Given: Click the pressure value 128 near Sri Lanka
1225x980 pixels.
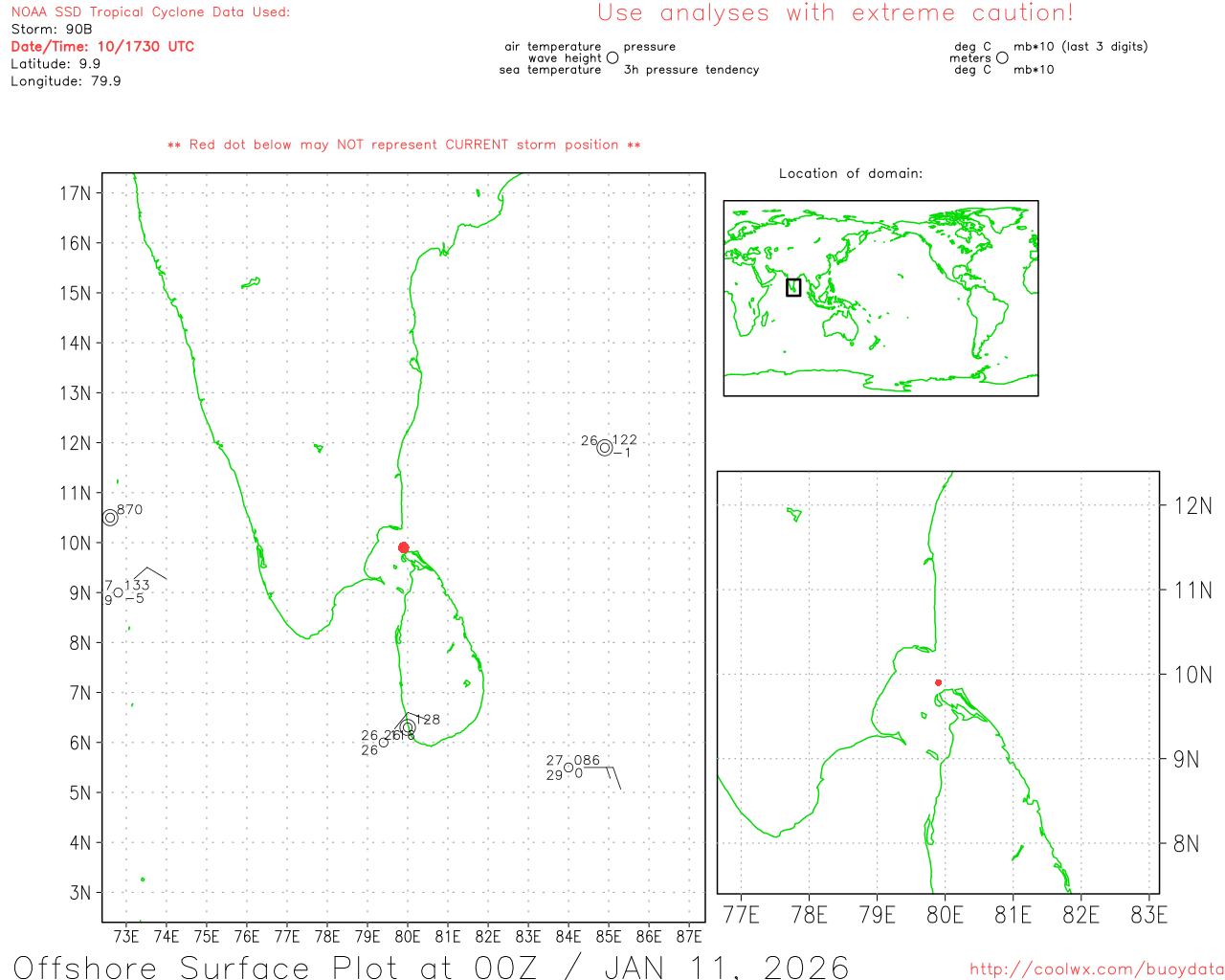Looking at the screenshot, I should [x=428, y=719].
